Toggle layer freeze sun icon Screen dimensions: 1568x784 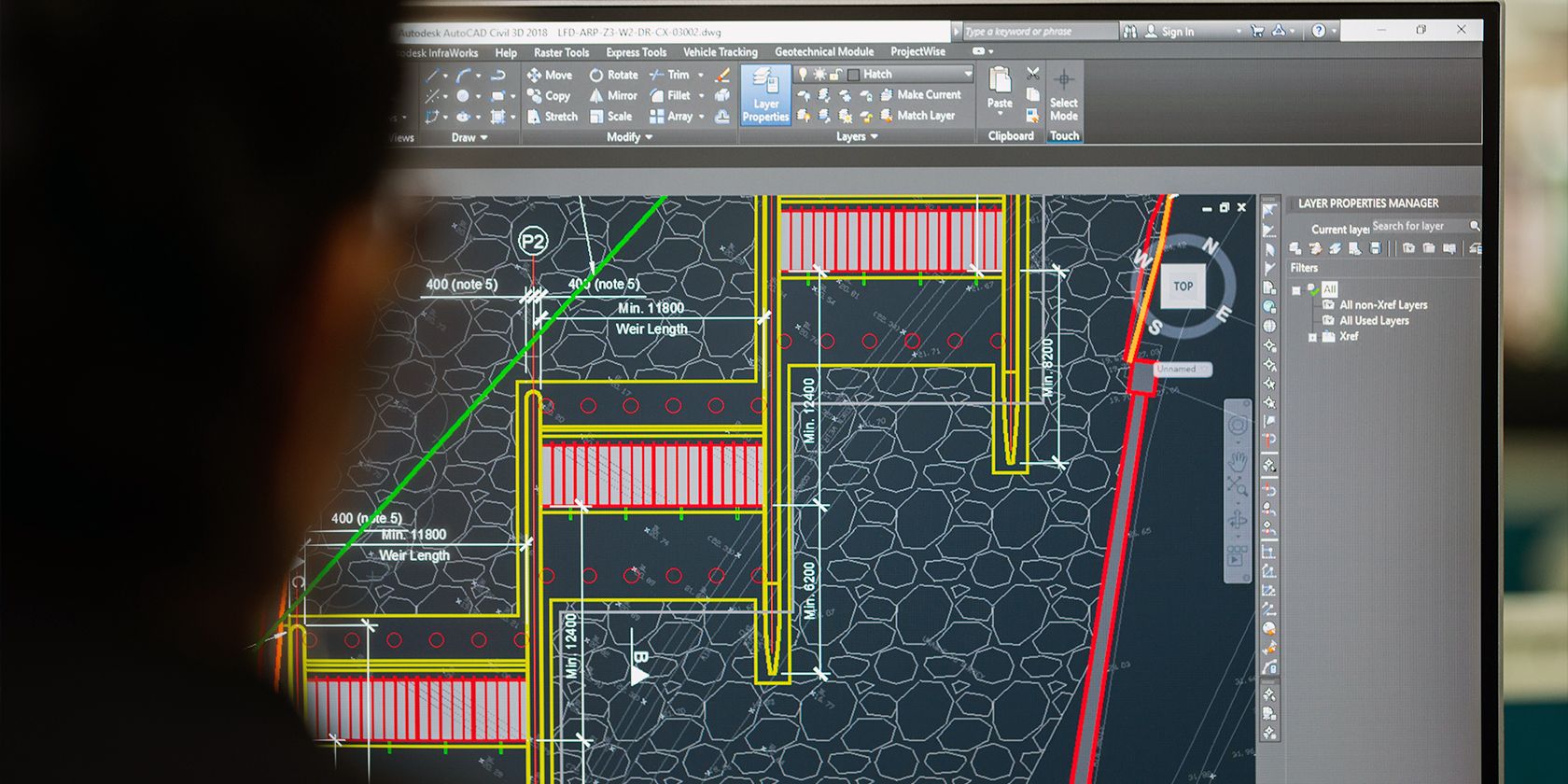(819, 74)
